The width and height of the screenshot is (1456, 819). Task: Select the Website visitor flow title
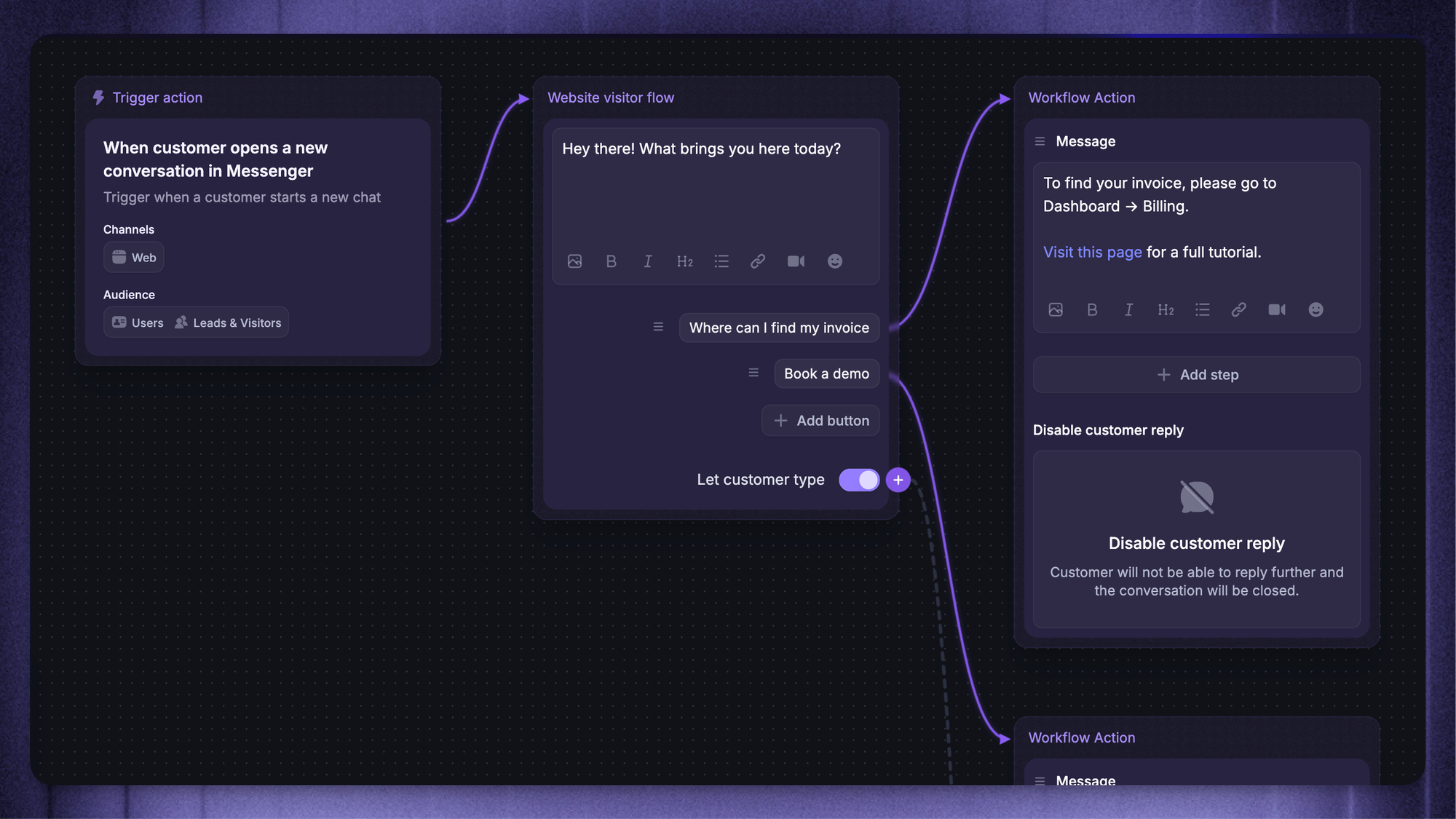click(x=611, y=98)
